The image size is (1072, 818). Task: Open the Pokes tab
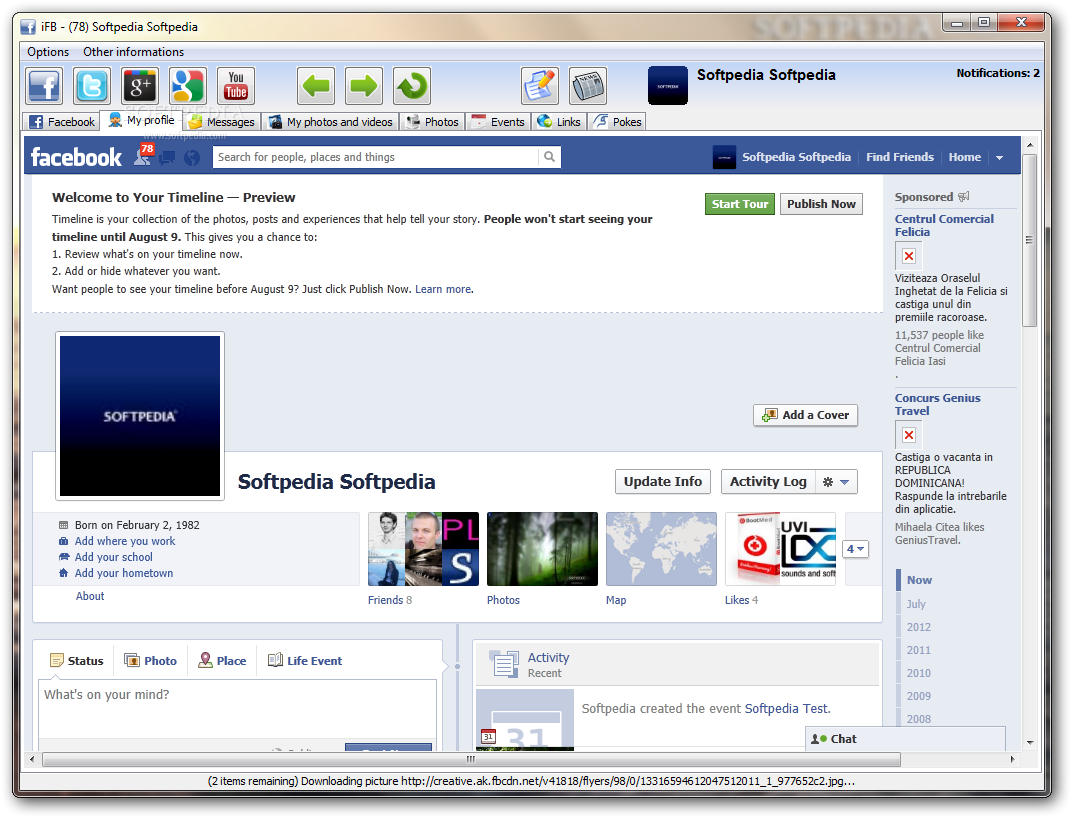tap(617, 122)
